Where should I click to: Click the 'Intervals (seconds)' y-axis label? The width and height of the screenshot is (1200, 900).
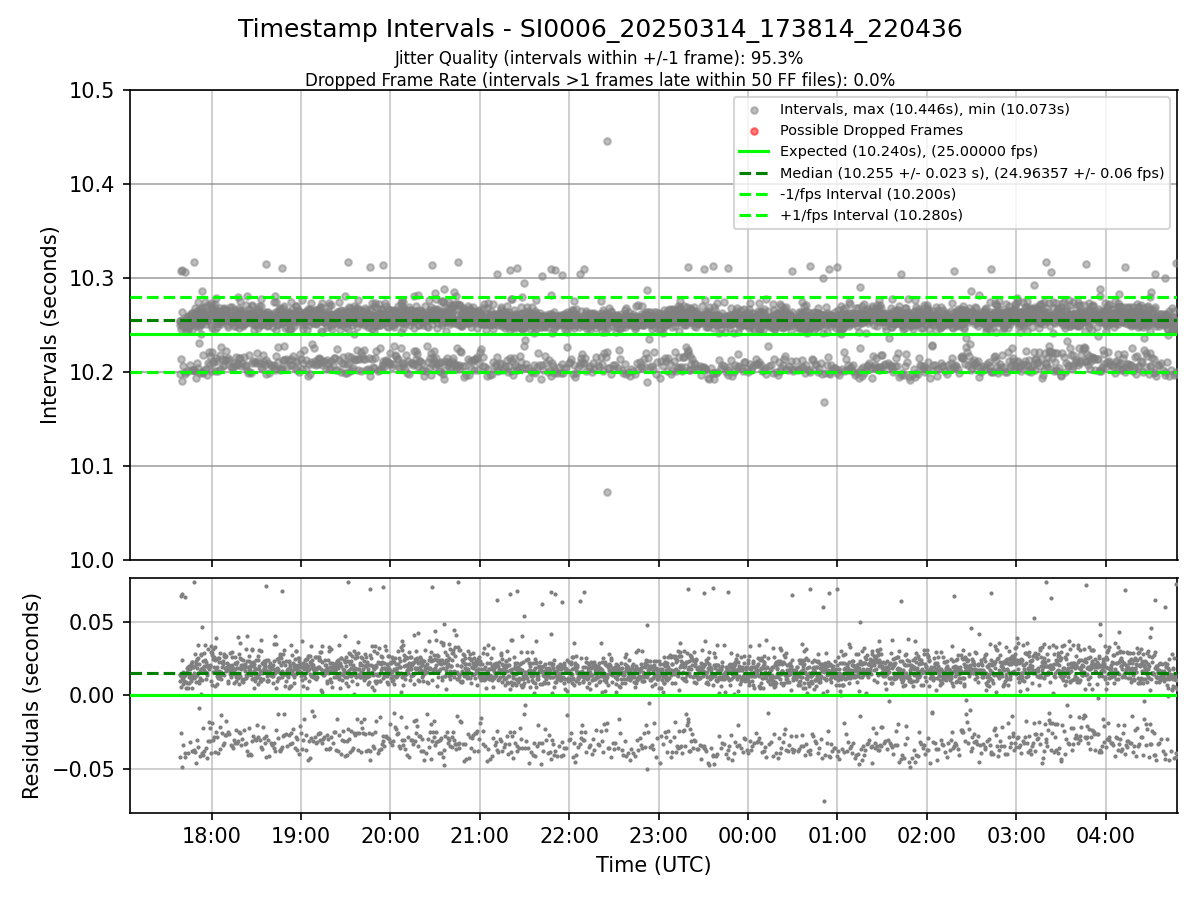coord(50,325)
